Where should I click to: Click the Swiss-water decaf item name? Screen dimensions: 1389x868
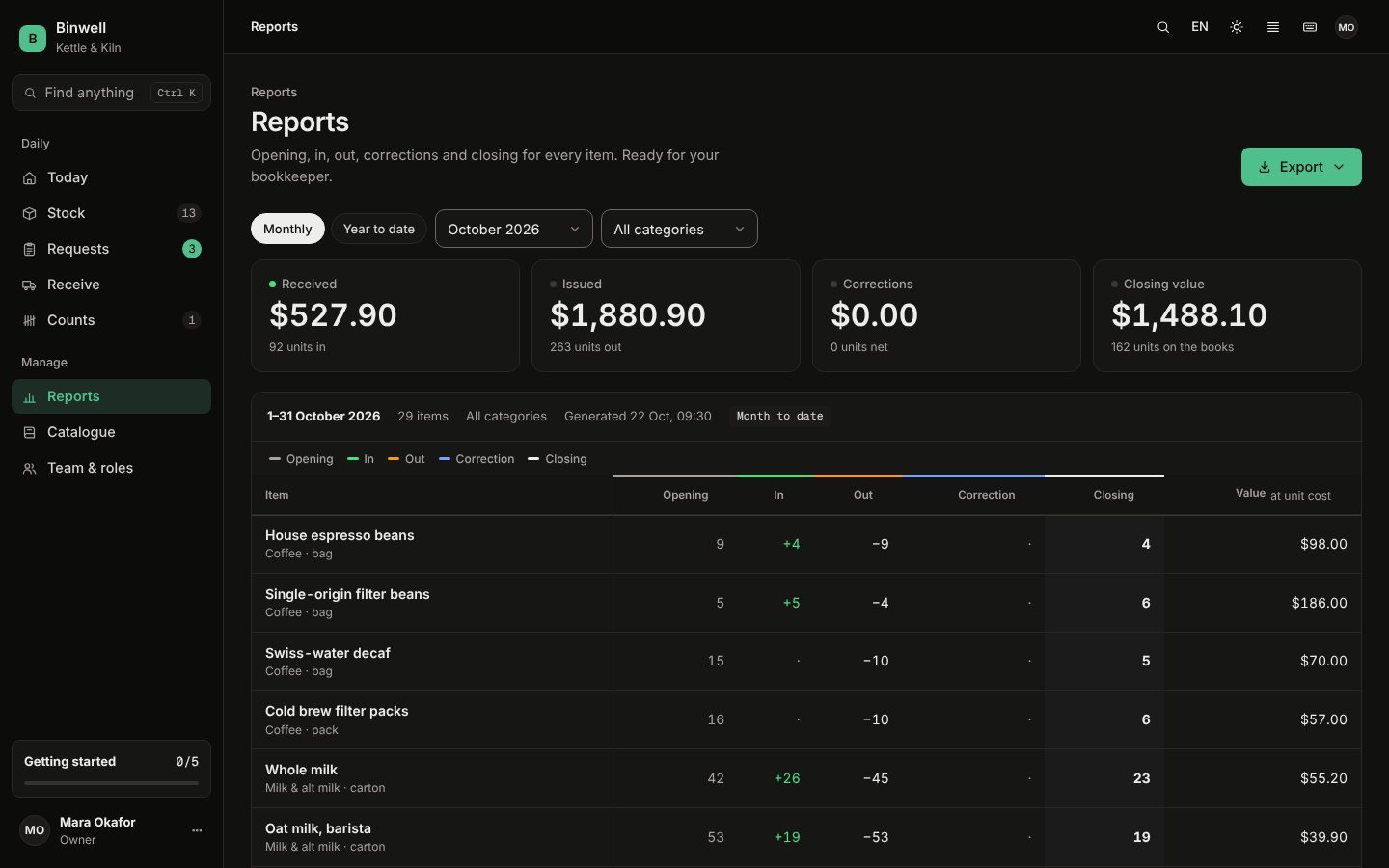coord(328,653)
